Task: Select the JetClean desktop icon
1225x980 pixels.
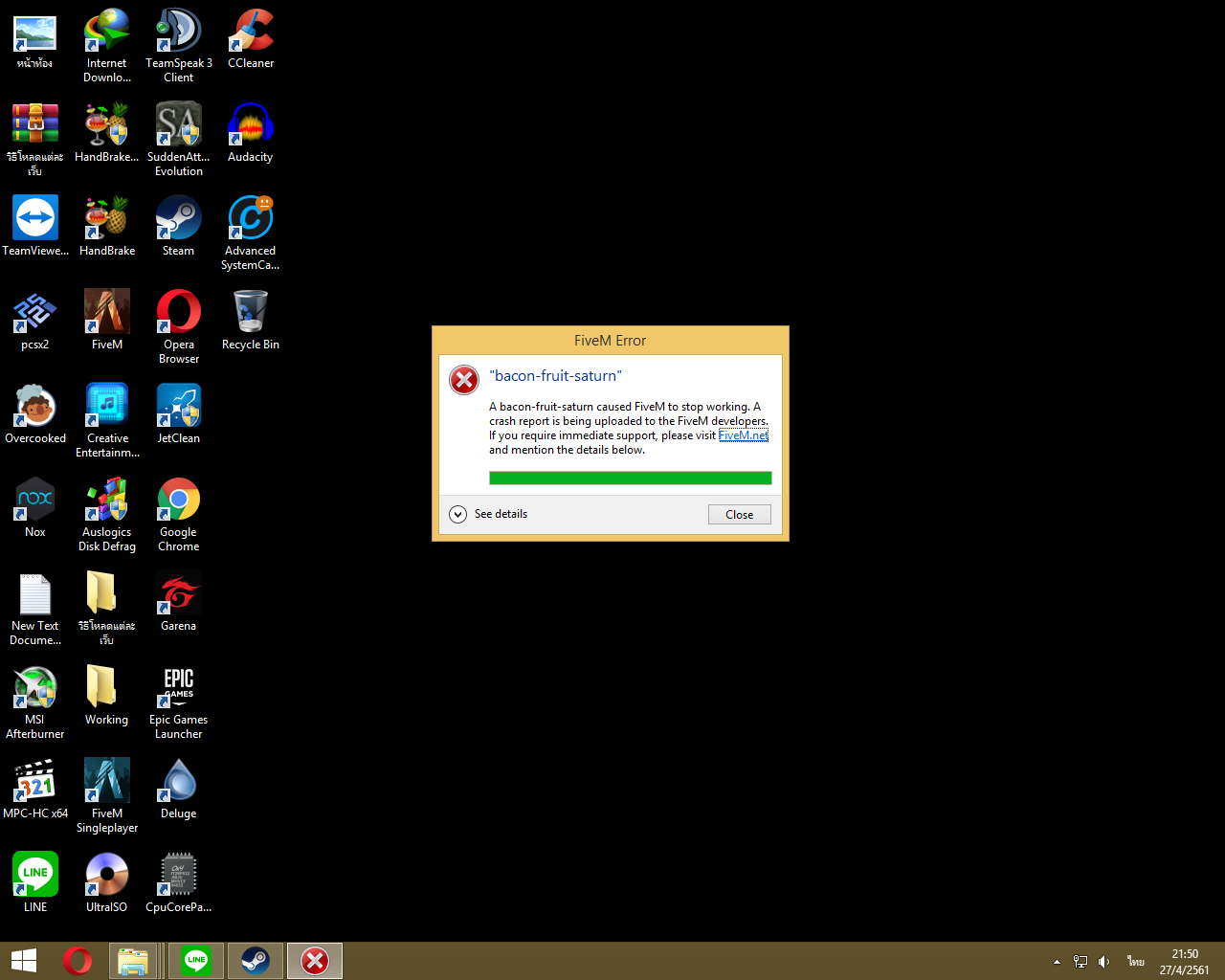Action: pyautogui.click(x=179, y=413)
